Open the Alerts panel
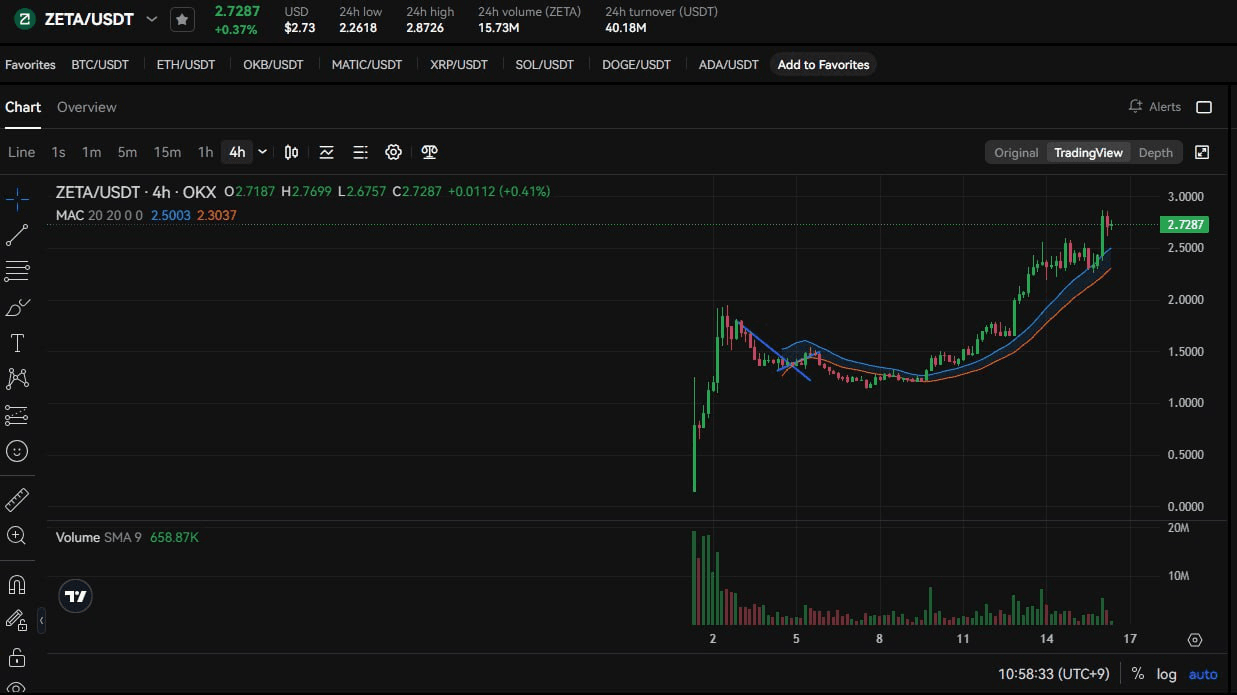 pos(1154,107)
